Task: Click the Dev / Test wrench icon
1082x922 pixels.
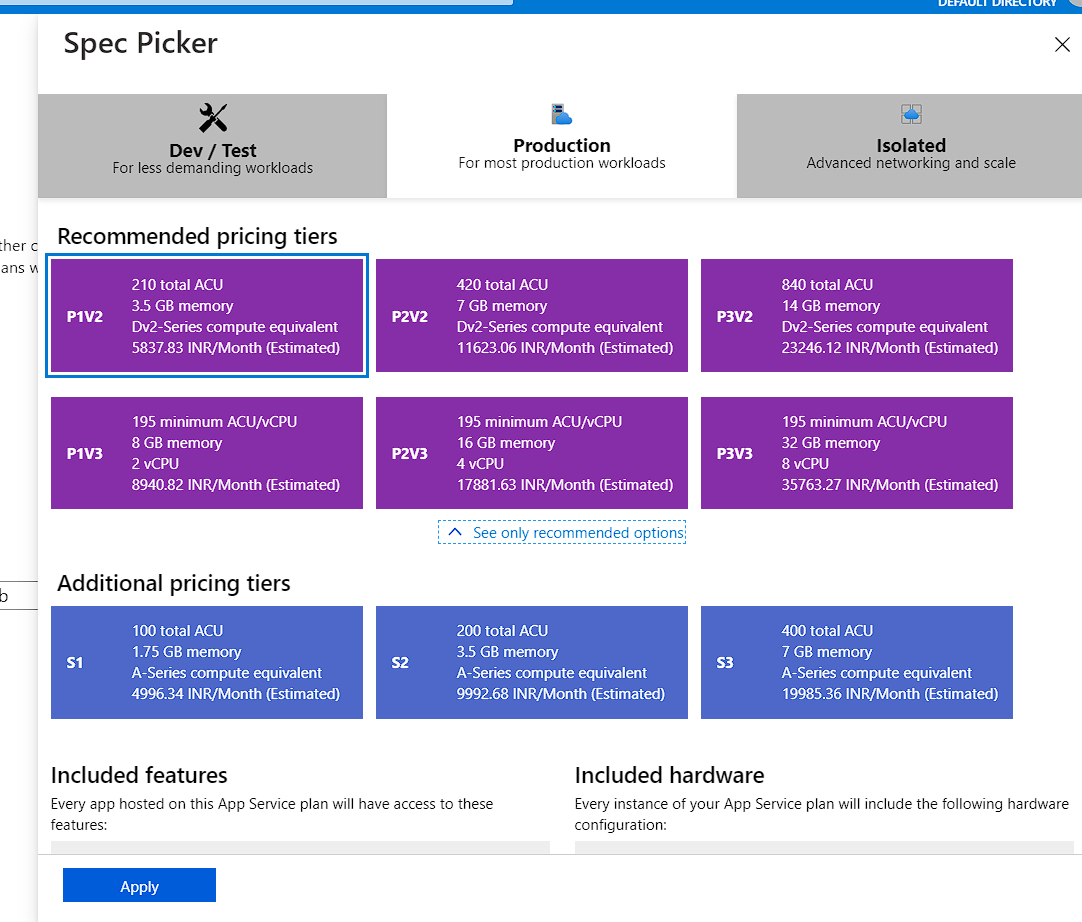Action: pyautogui.click(x=213, y=118)
